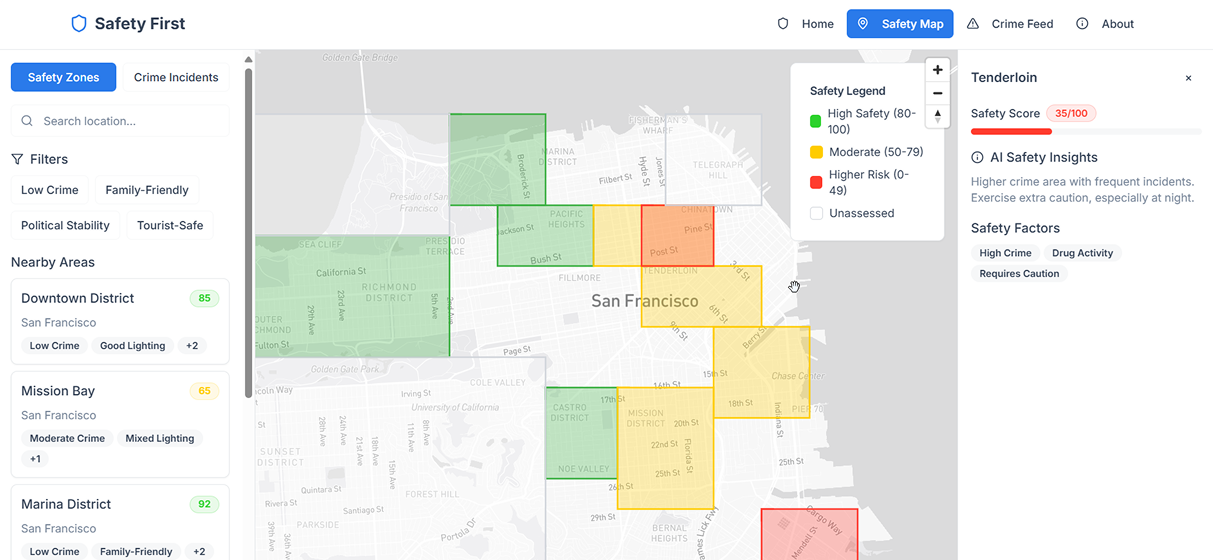
Task: Click the 65 score badge on Mission Bay
Action: pos(204,391)
